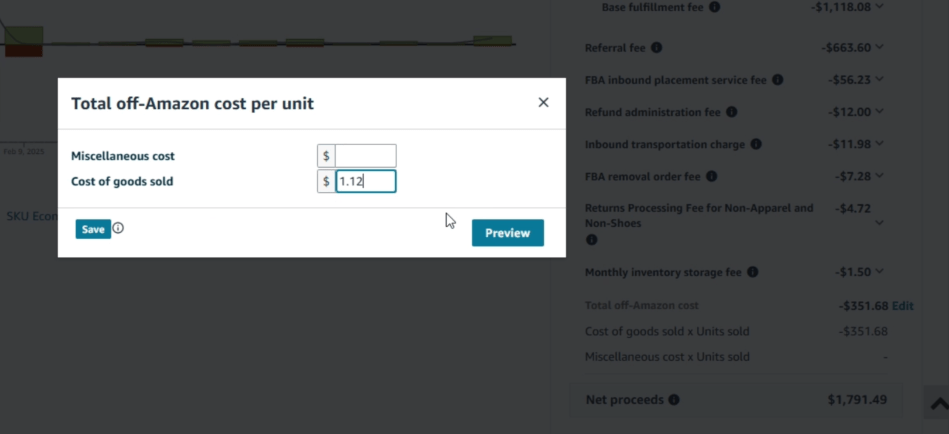The height and width of the screenshot is (434, 949).
Task: Click Monthly inventory storage fee info icon
Action: click(x=752, y=271)
